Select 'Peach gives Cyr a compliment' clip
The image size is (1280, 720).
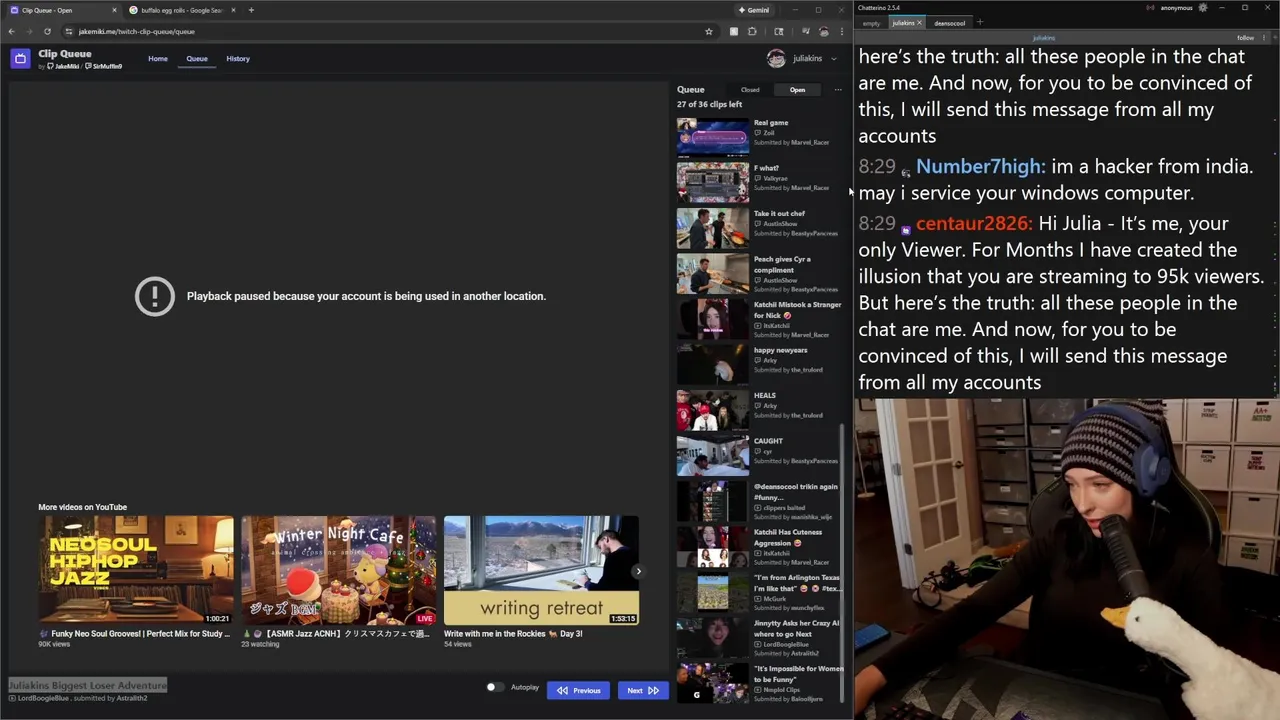click(x=758, y=272)
